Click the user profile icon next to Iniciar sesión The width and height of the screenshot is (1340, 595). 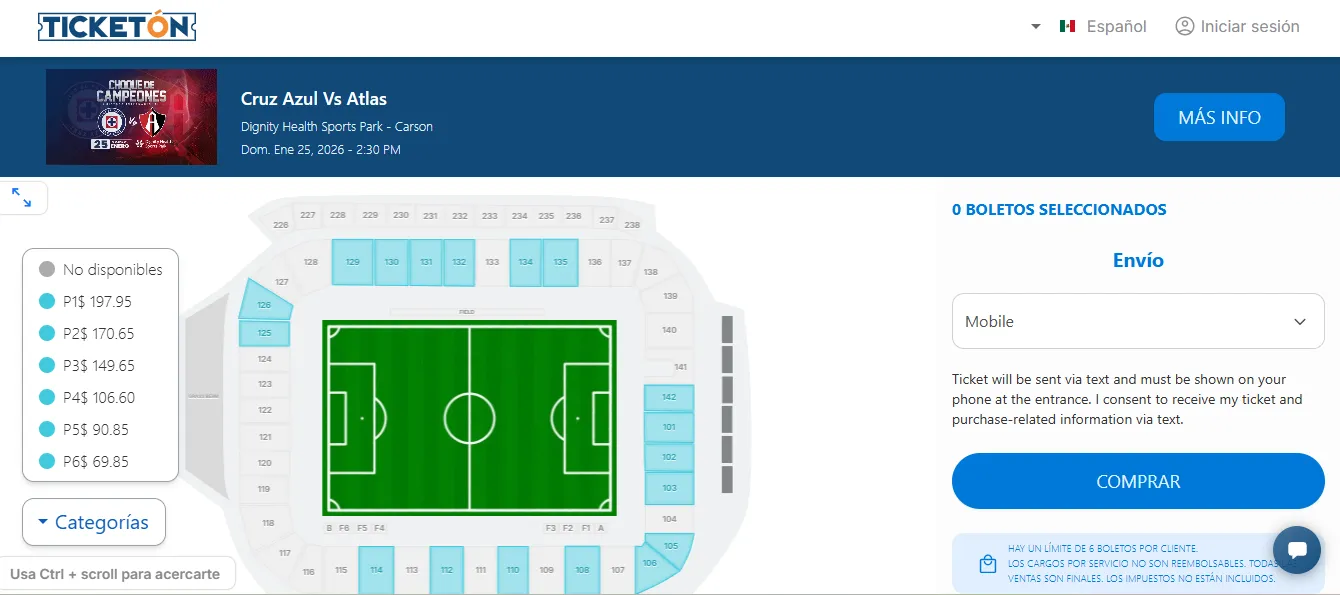[1184, 26]
